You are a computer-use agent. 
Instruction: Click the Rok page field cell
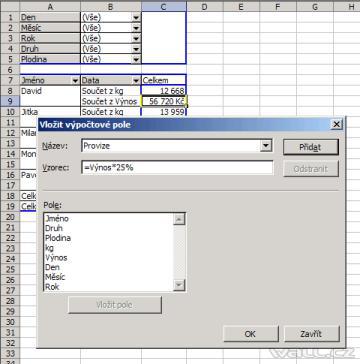(x=50, y=38)
